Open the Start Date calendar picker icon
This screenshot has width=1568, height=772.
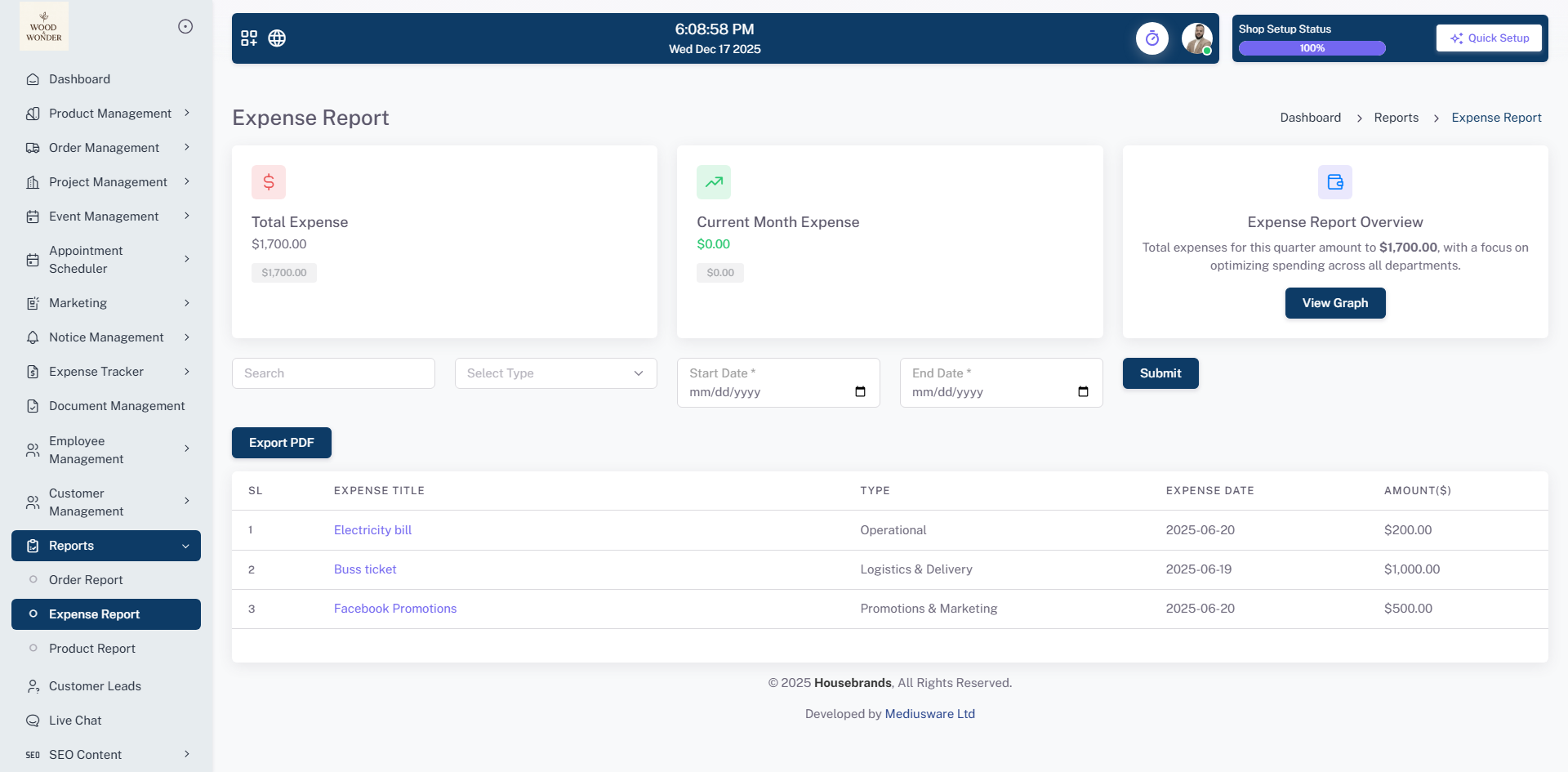coord(860,392)
